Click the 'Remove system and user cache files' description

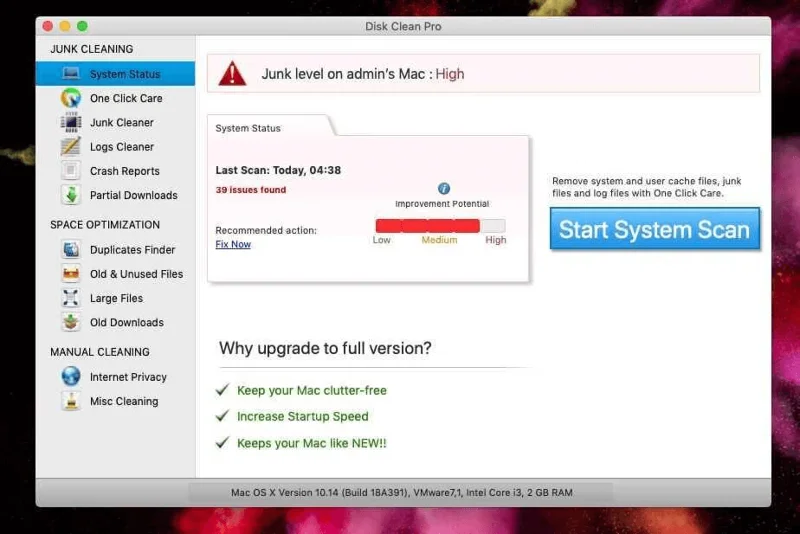click(646, 187)
